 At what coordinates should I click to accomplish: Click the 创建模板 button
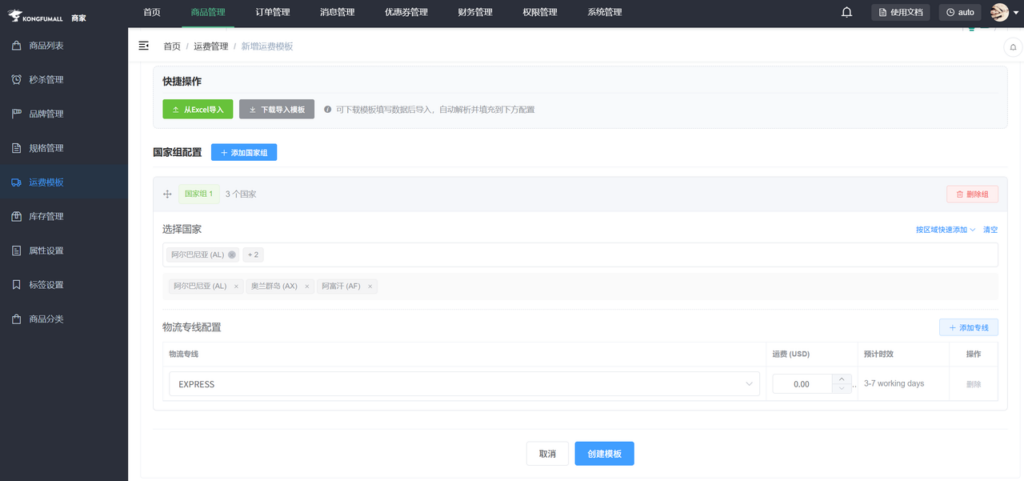coord(604,453)
